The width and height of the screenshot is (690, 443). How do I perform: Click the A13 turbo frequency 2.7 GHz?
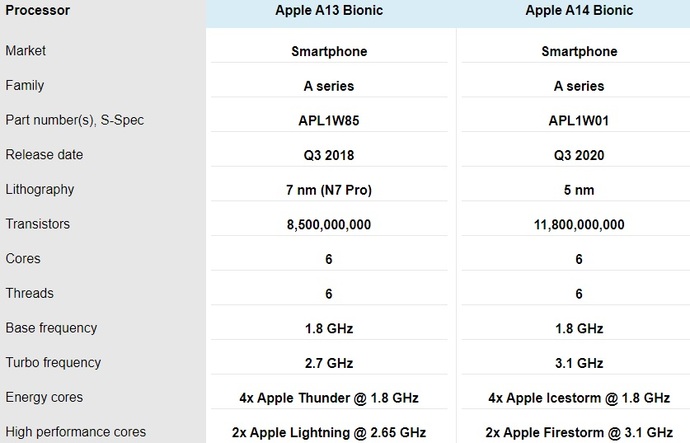coord(329,363)
